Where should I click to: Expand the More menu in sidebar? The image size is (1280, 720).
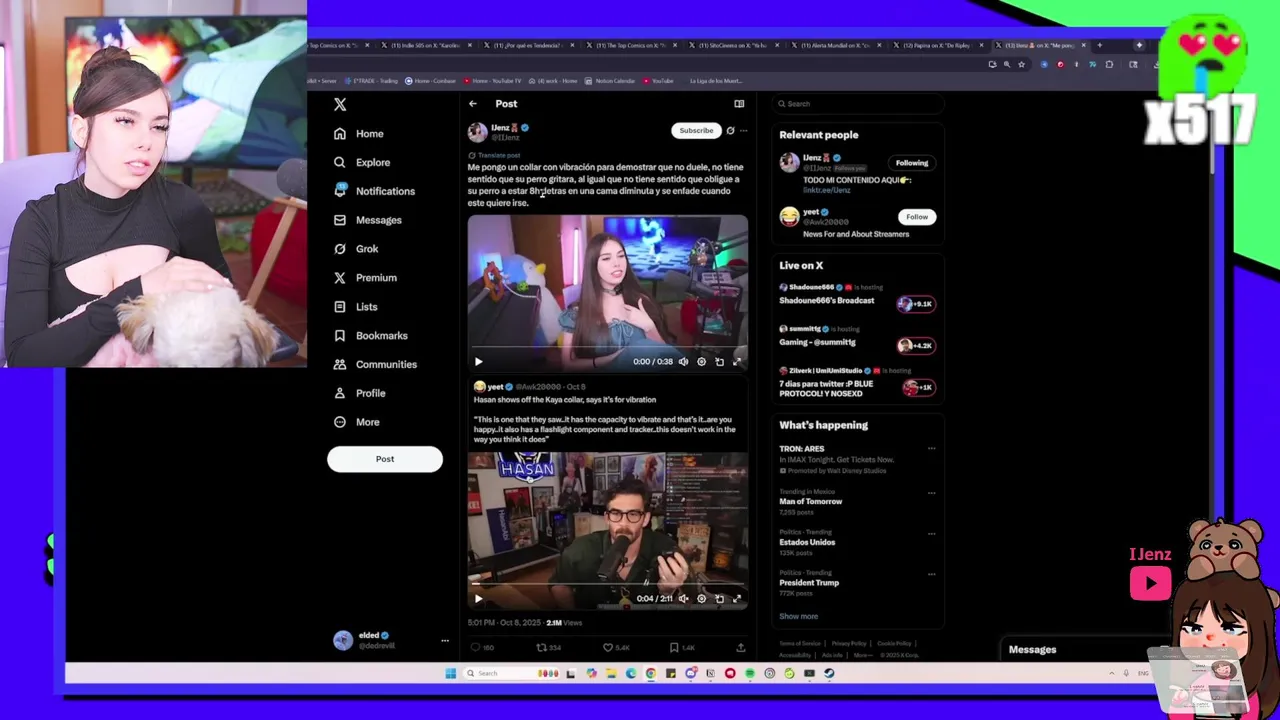click(356, 422)
